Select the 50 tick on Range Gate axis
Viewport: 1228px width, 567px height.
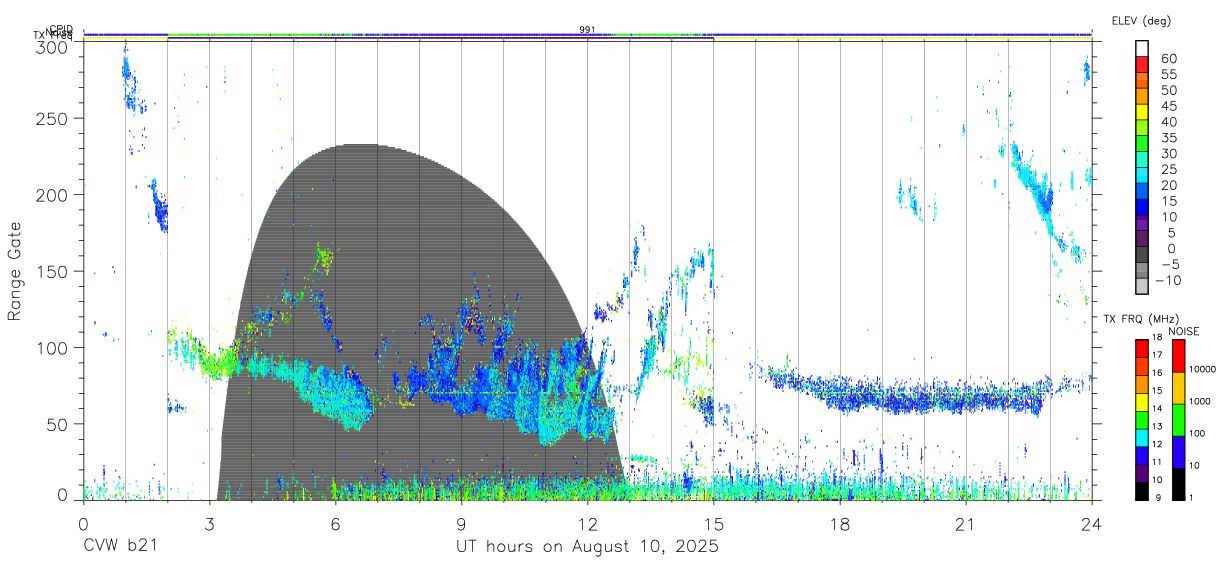59,424
